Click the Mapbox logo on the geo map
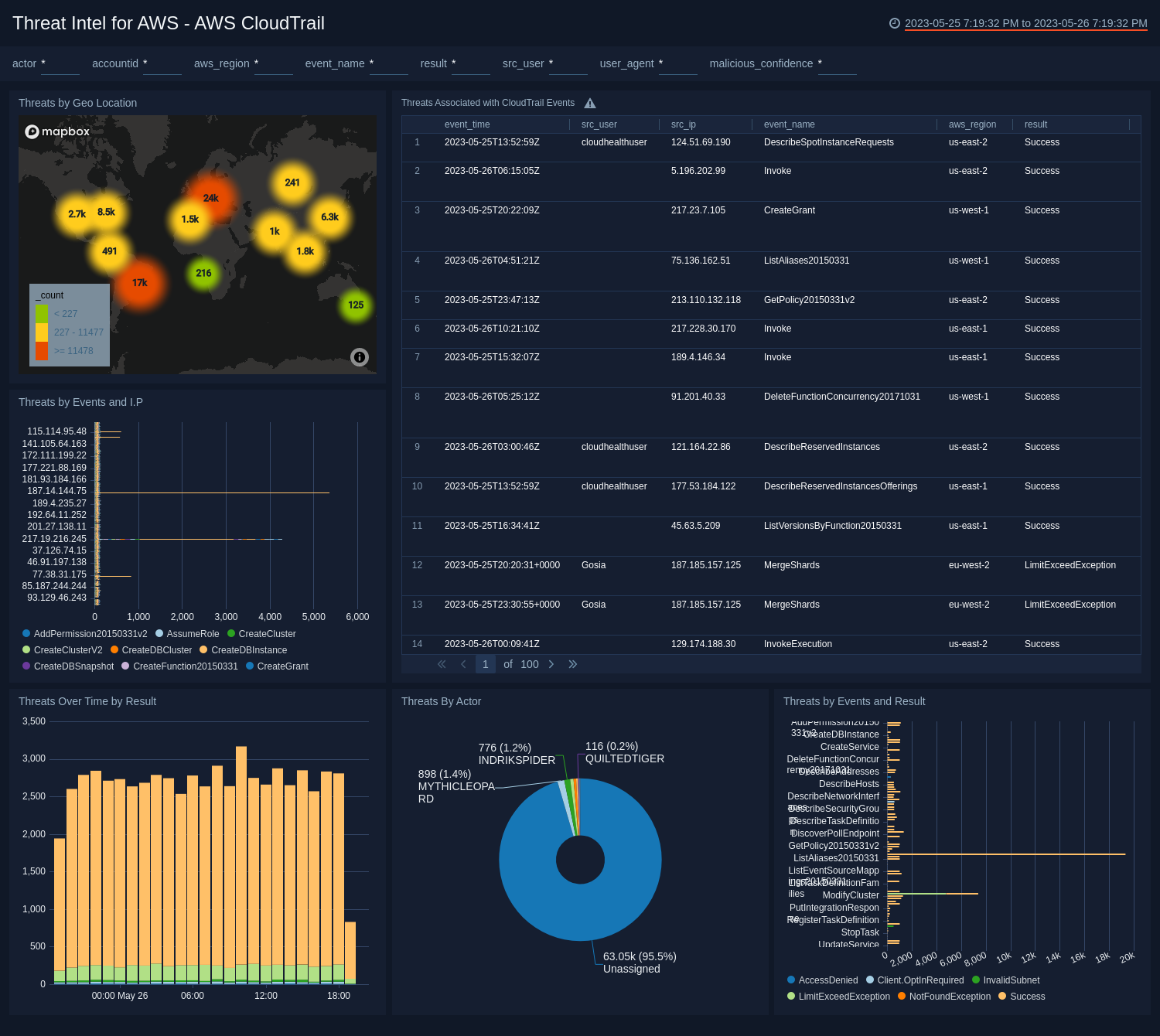 [56, 131]
